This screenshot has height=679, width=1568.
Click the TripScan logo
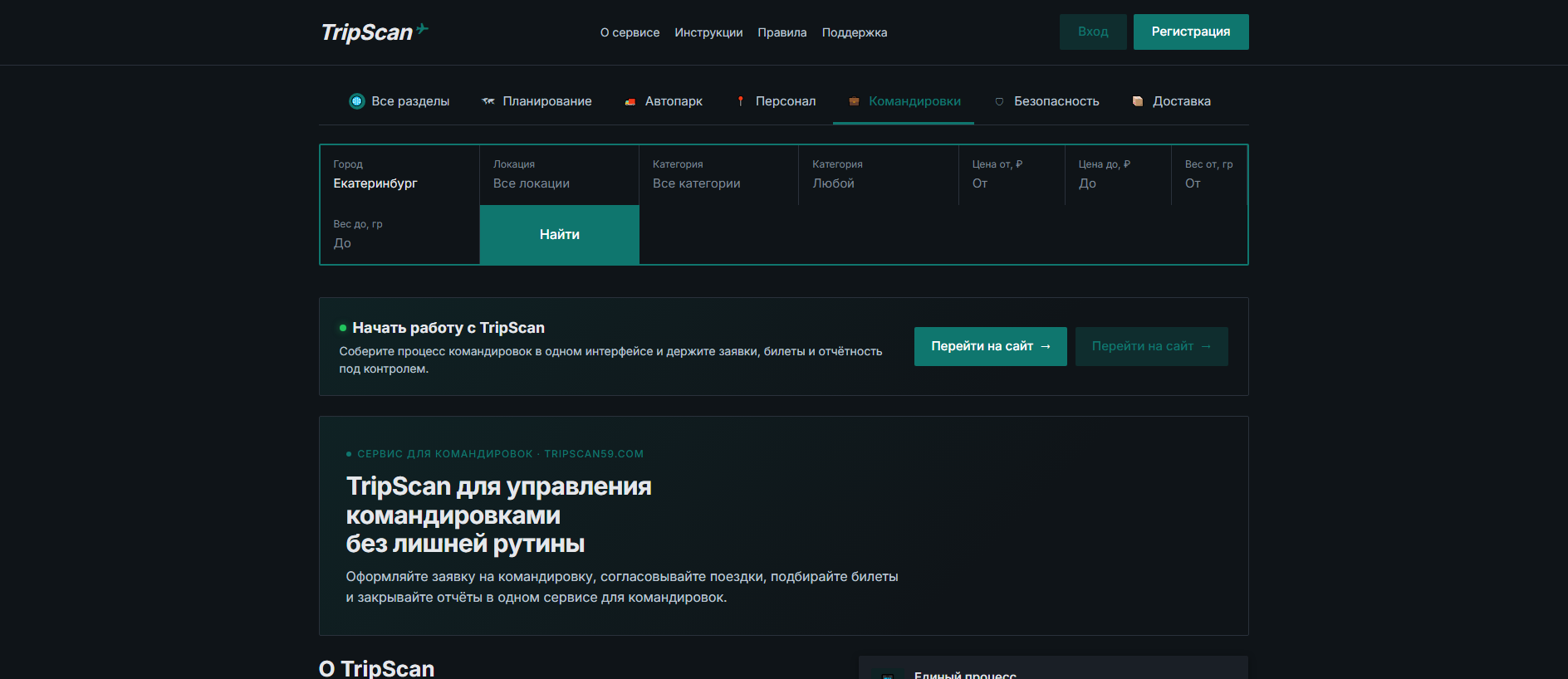(375, 32)
